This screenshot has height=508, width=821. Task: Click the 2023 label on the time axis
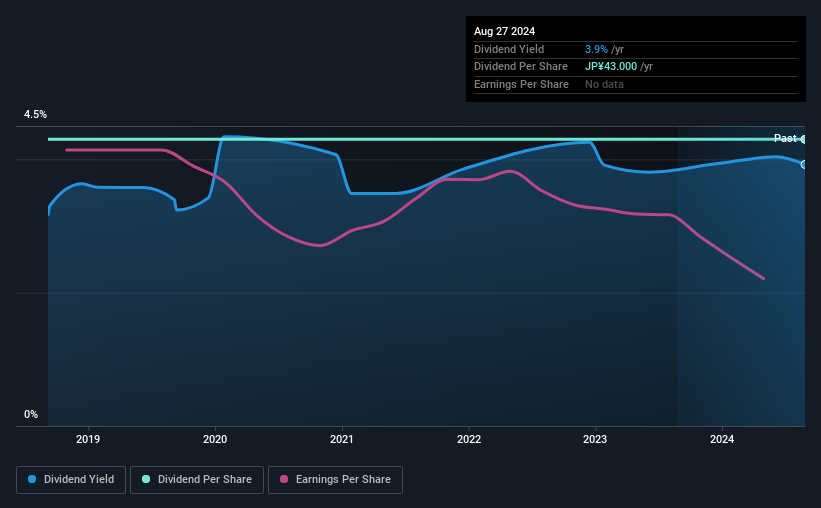coord(595,439)
